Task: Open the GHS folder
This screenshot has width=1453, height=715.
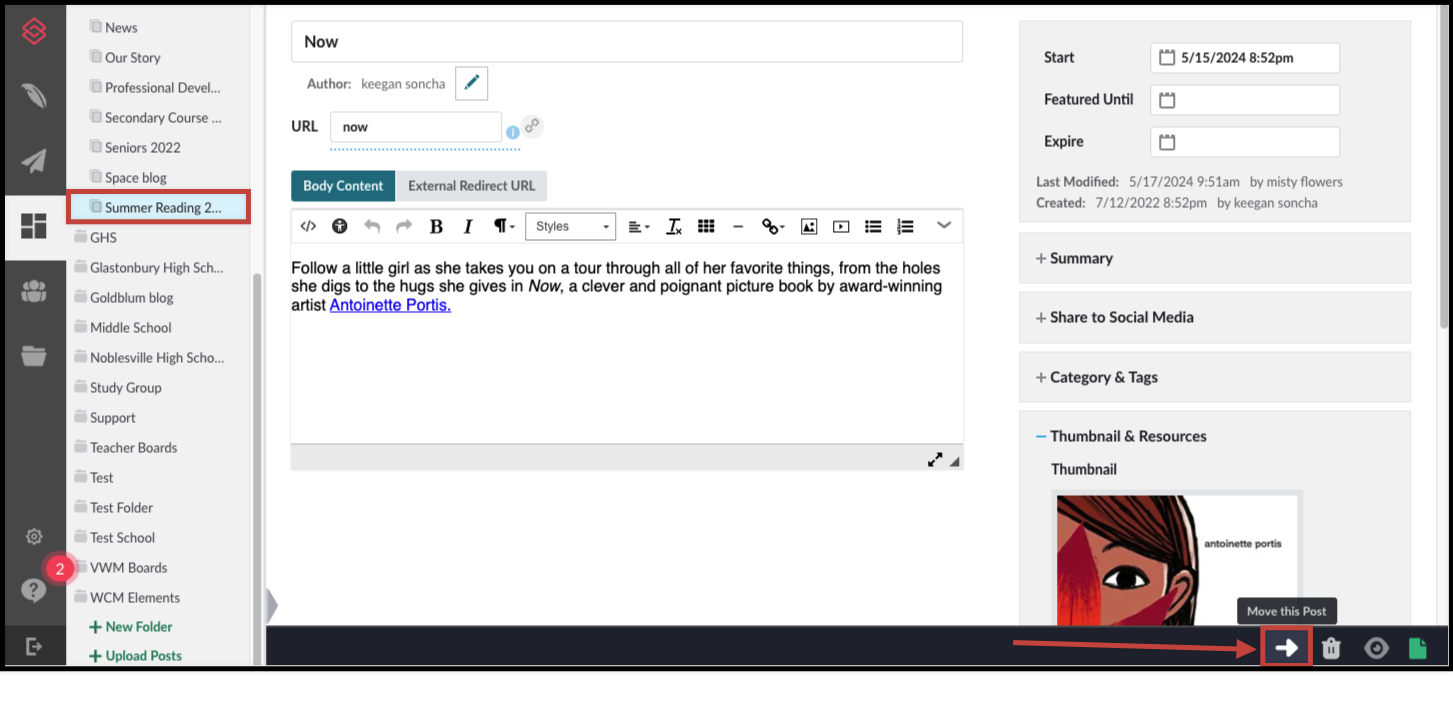Action: tap(97, 238)
